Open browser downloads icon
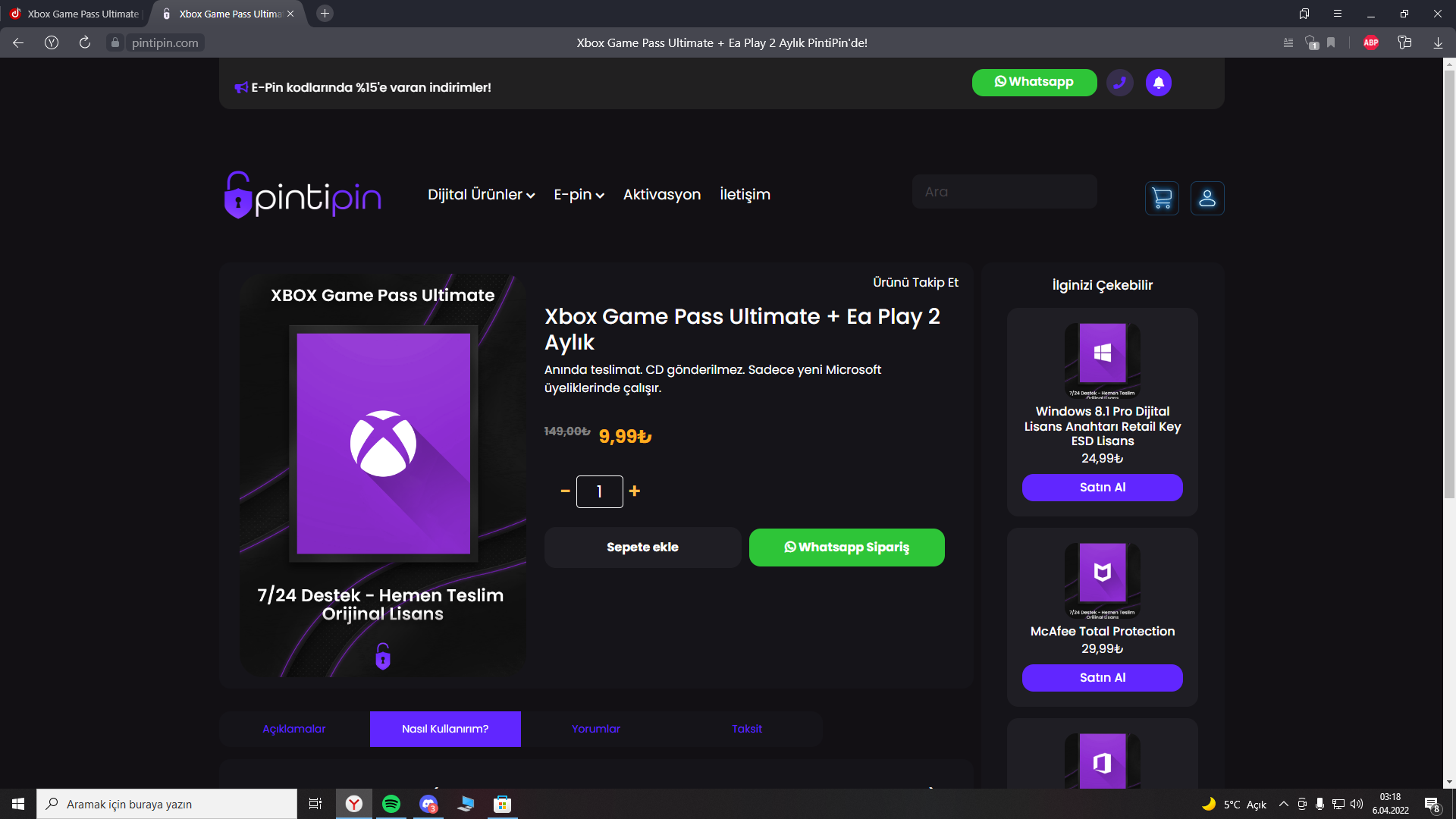 (x=1437, y=42)
